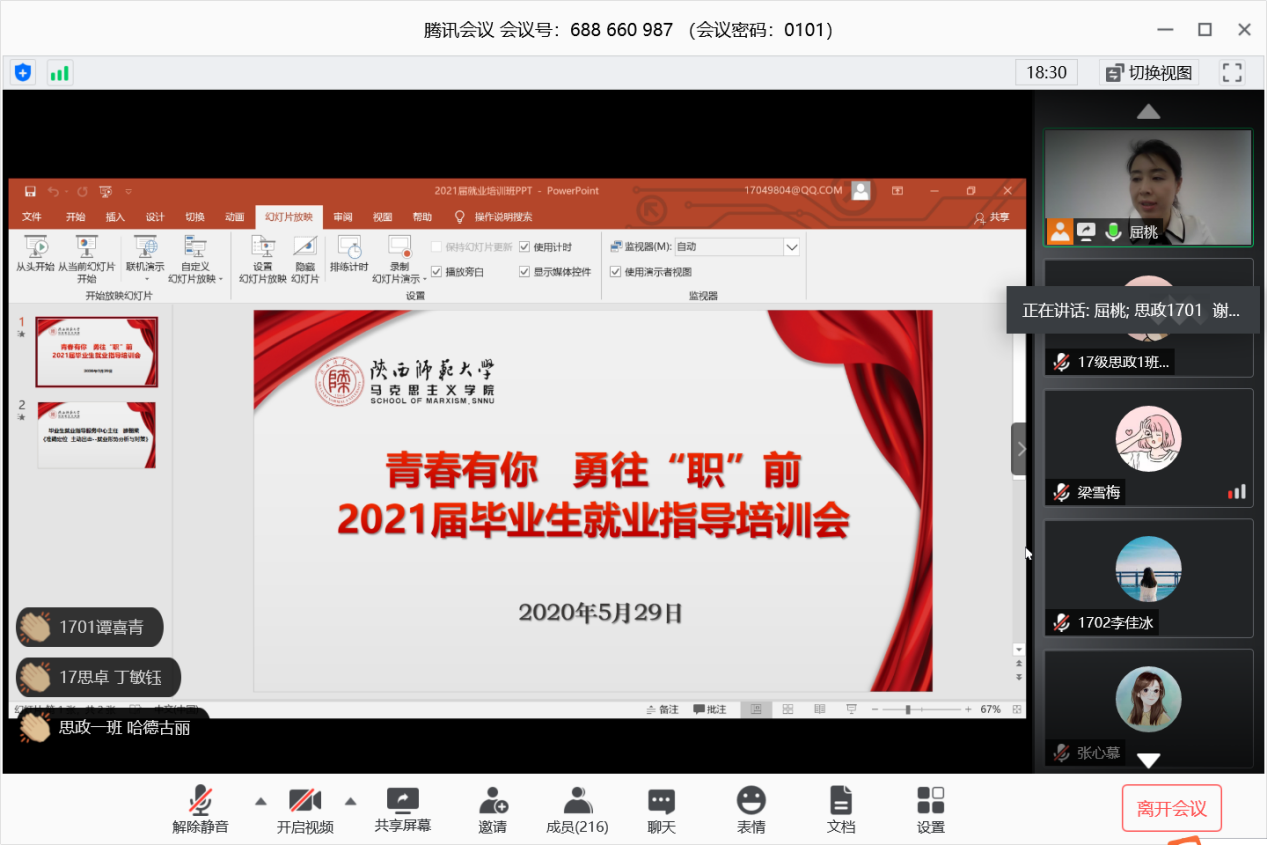The width and height of the screenshot is (1267, 845).
Task: Open PowerPoint ribbon display options icon
Action: click(898, 191)
